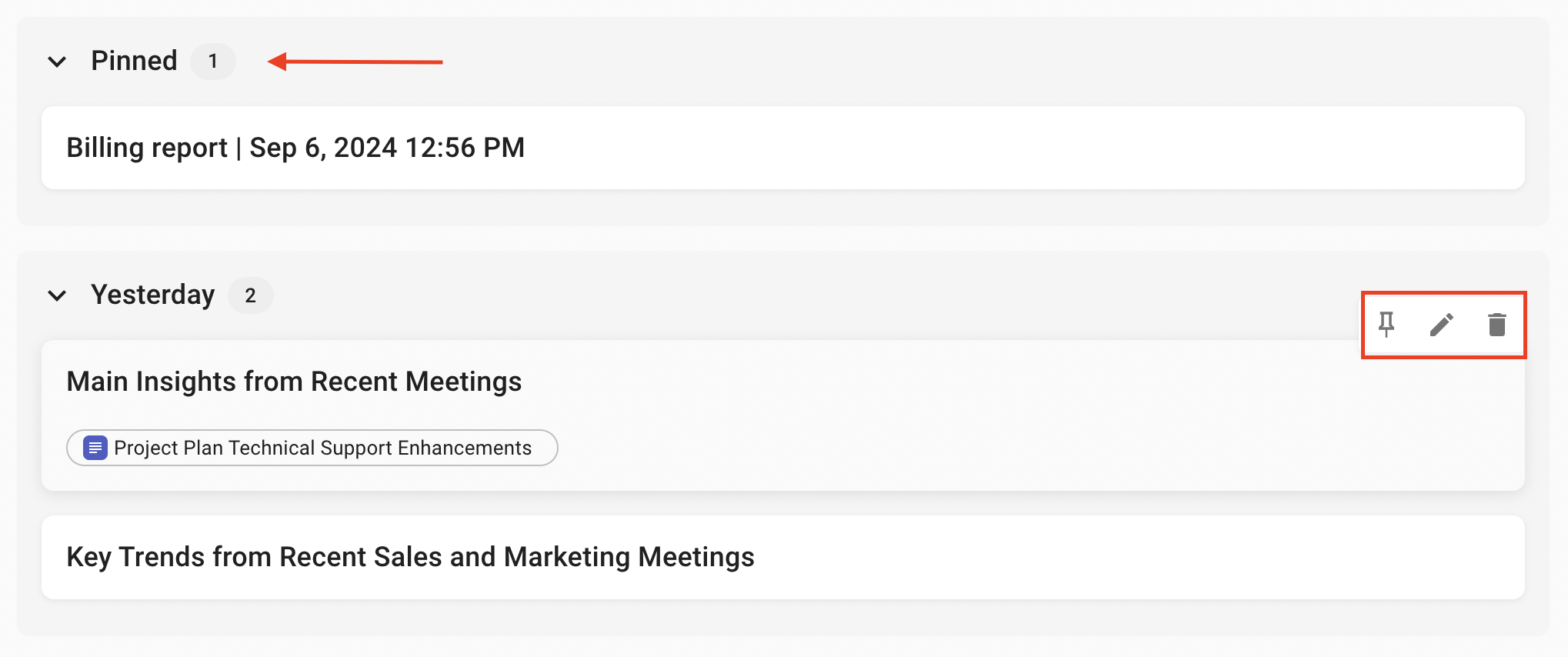Click empty space inside Main Insights card
The width and height of the screenshot is (1568, 657).
(x=923, y=431)
